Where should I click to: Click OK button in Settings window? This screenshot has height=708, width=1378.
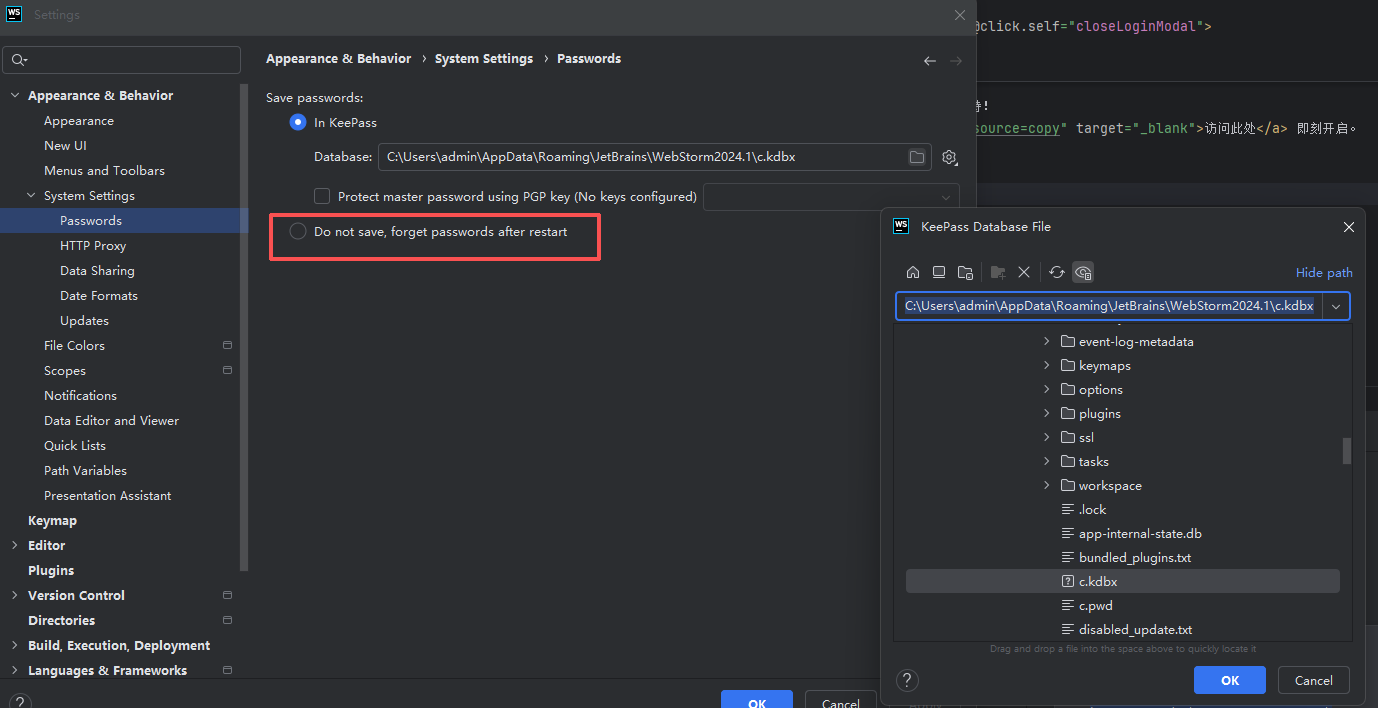pyautogui.click(x=757, y=700)
